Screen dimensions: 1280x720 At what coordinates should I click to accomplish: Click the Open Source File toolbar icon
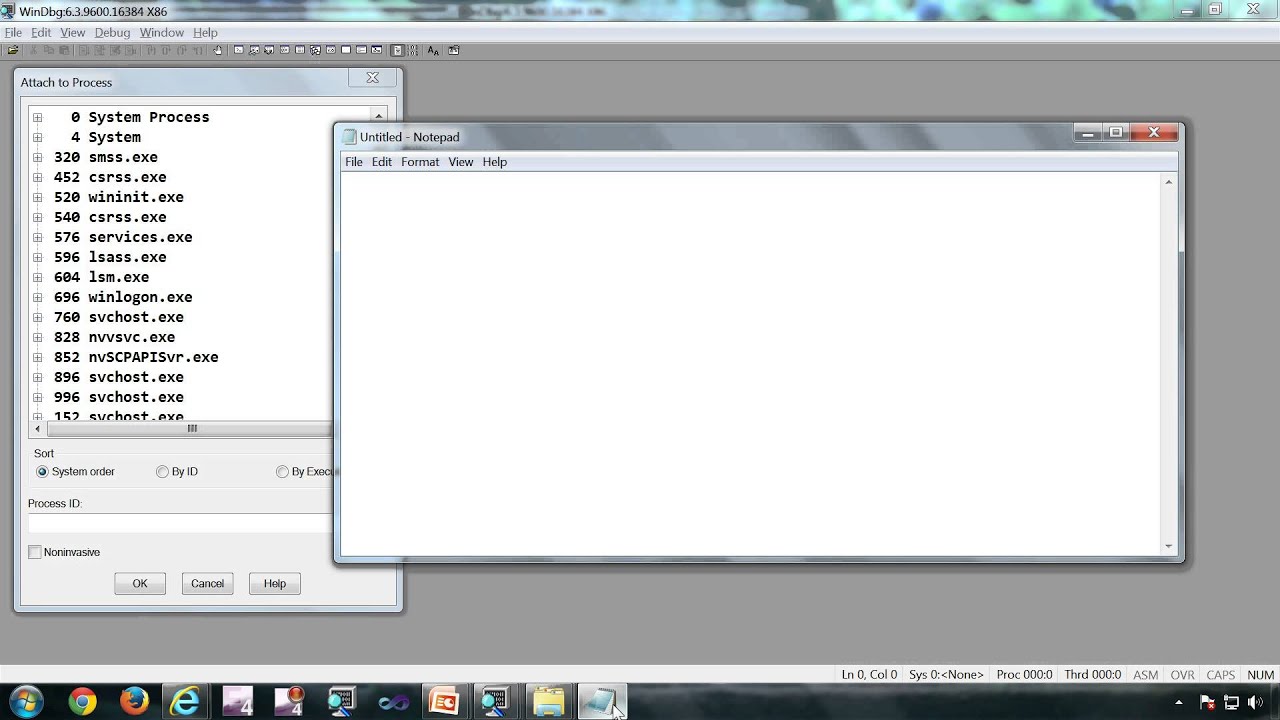pos(13,50)
